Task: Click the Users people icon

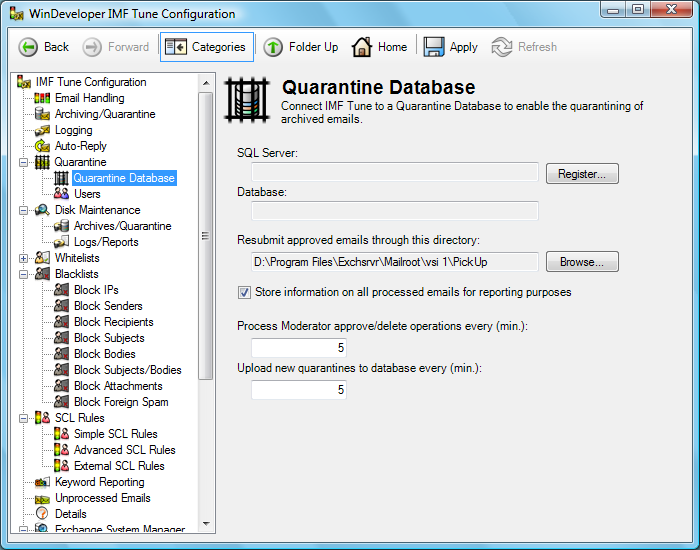Action: coord(62,194)
